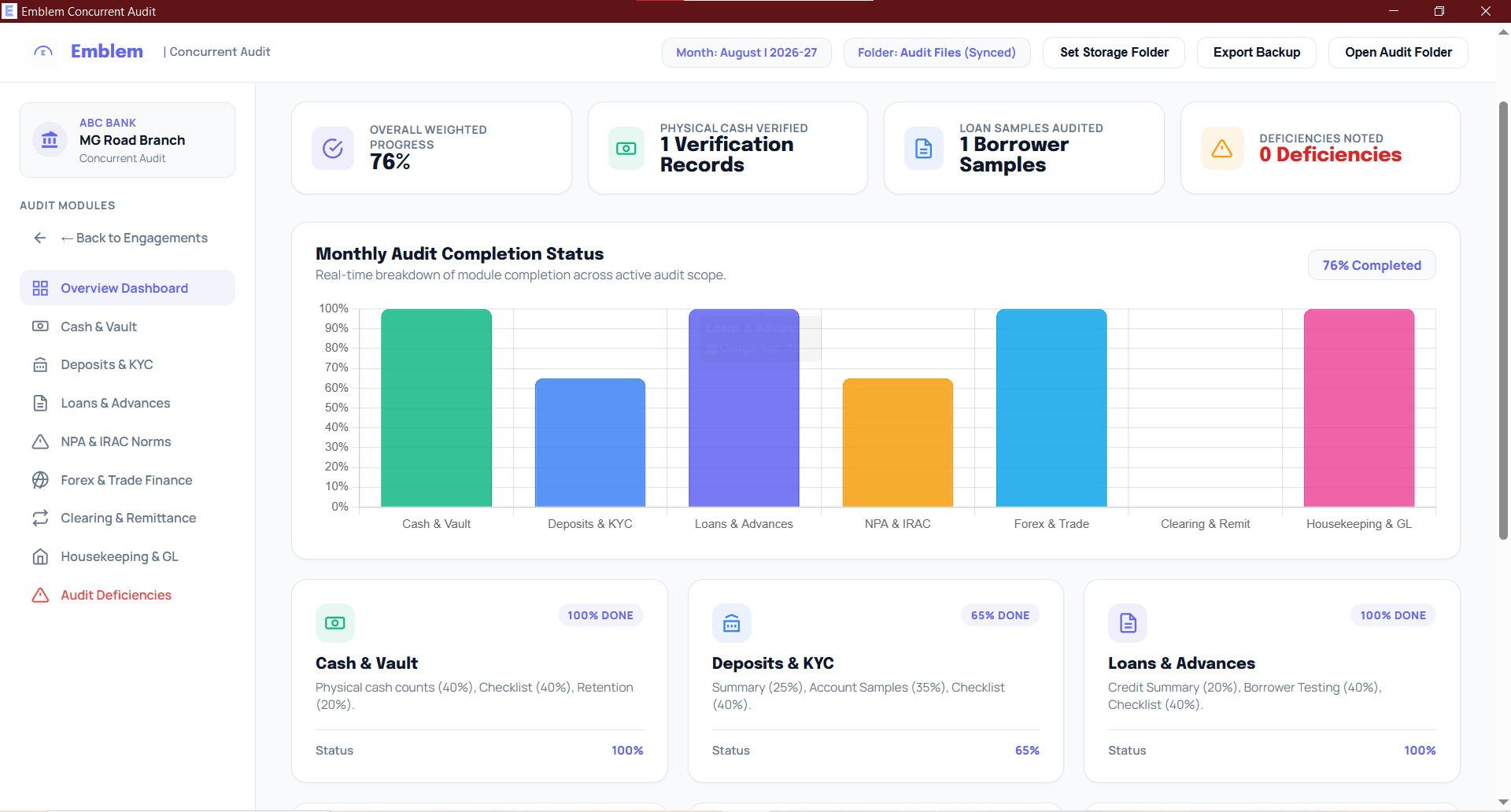Click the Overall Weighted Progress checkmark icon
Screen dimensions: 1511x812
tap(333, 148)
